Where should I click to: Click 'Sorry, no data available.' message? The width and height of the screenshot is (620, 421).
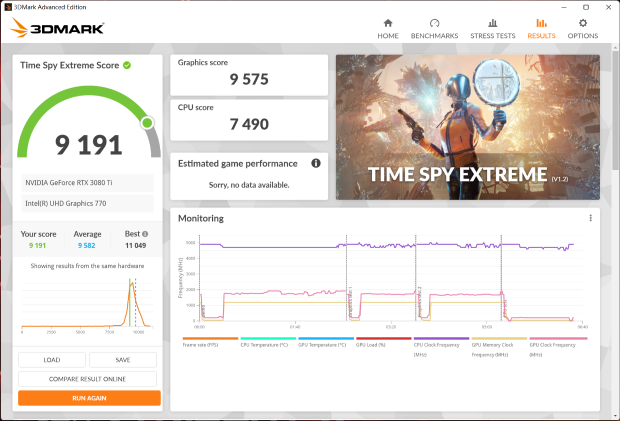(249, 185)
